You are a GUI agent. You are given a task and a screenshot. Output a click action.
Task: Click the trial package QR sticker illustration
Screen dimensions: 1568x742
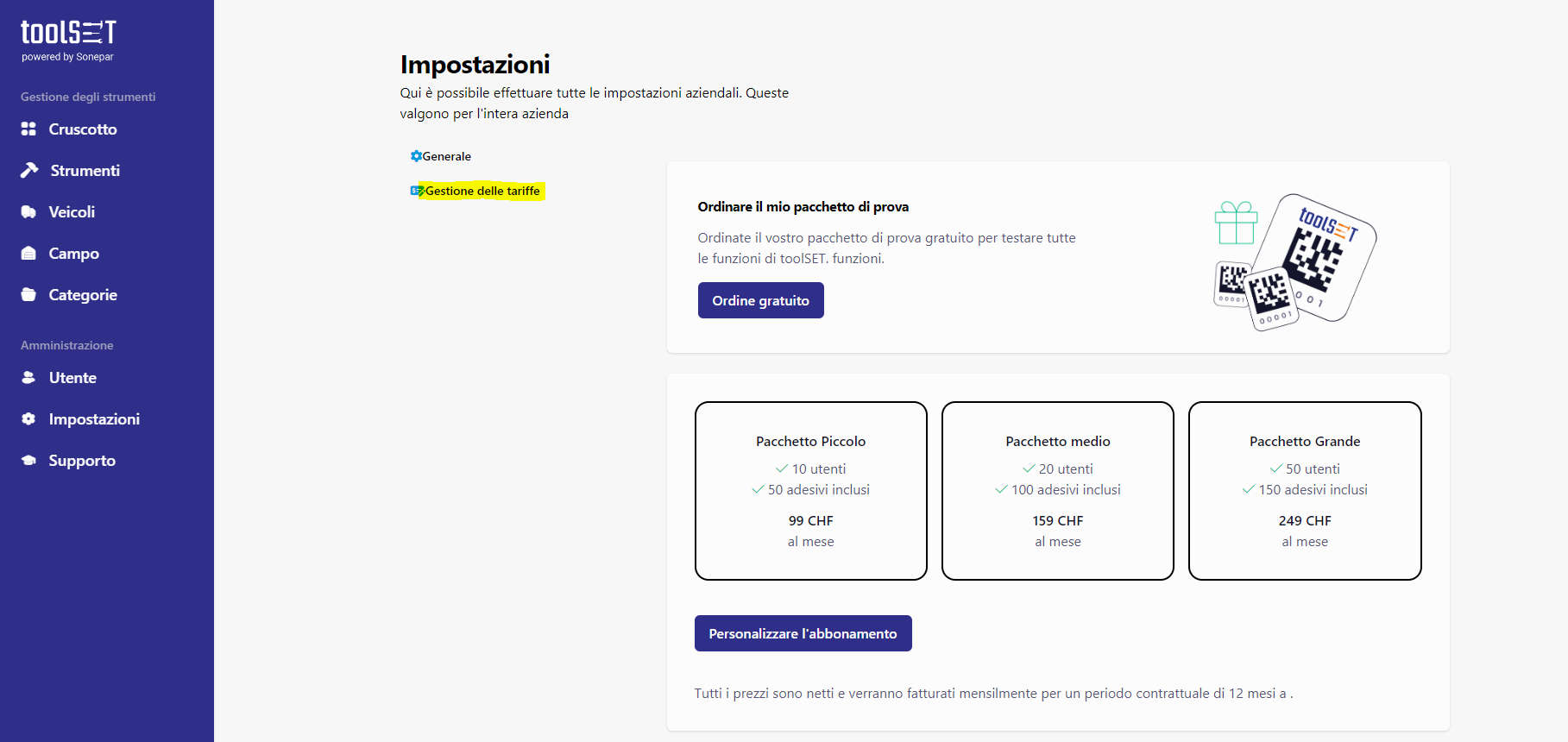[1294, 262]
